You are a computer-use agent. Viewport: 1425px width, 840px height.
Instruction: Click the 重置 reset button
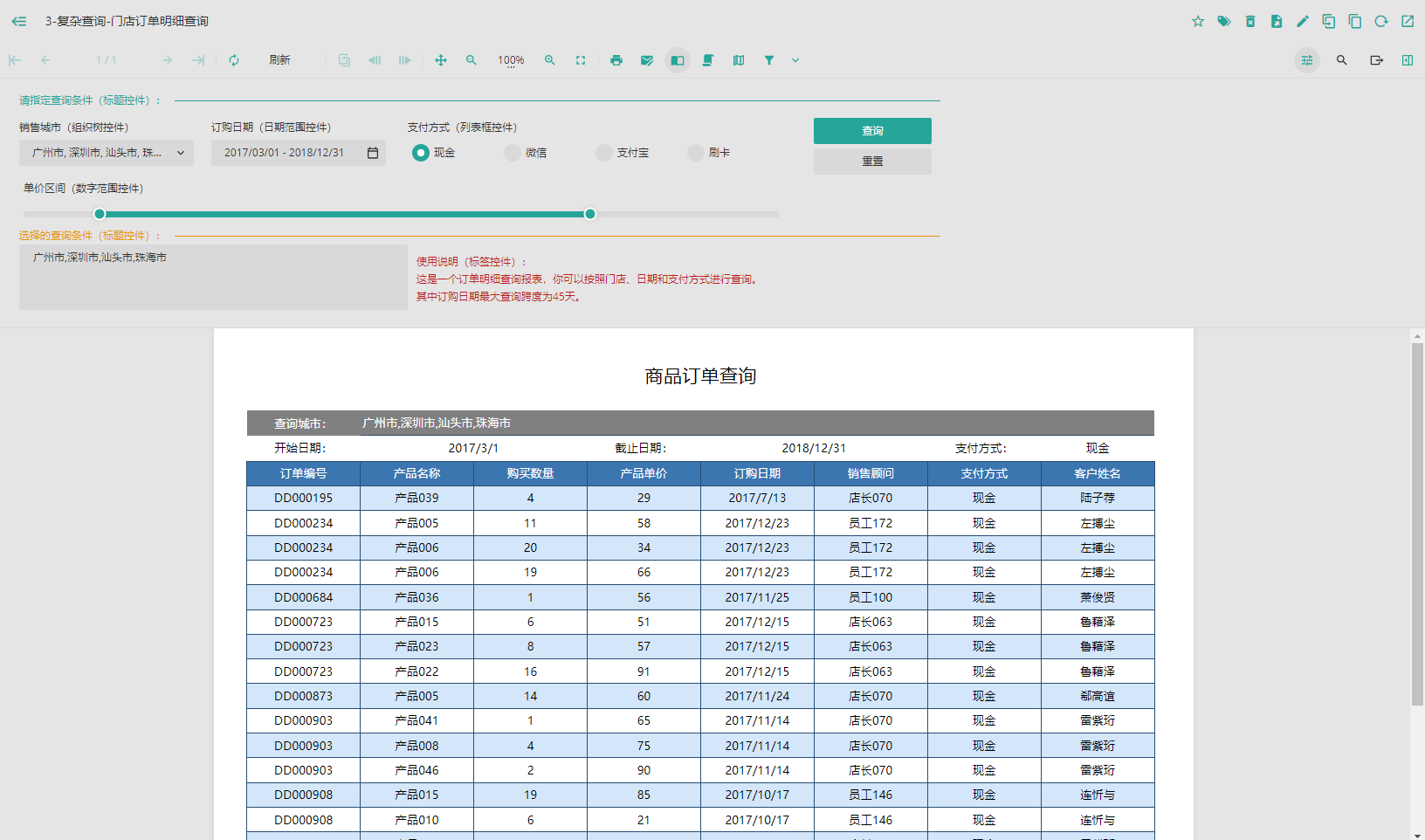coord(872,162)
